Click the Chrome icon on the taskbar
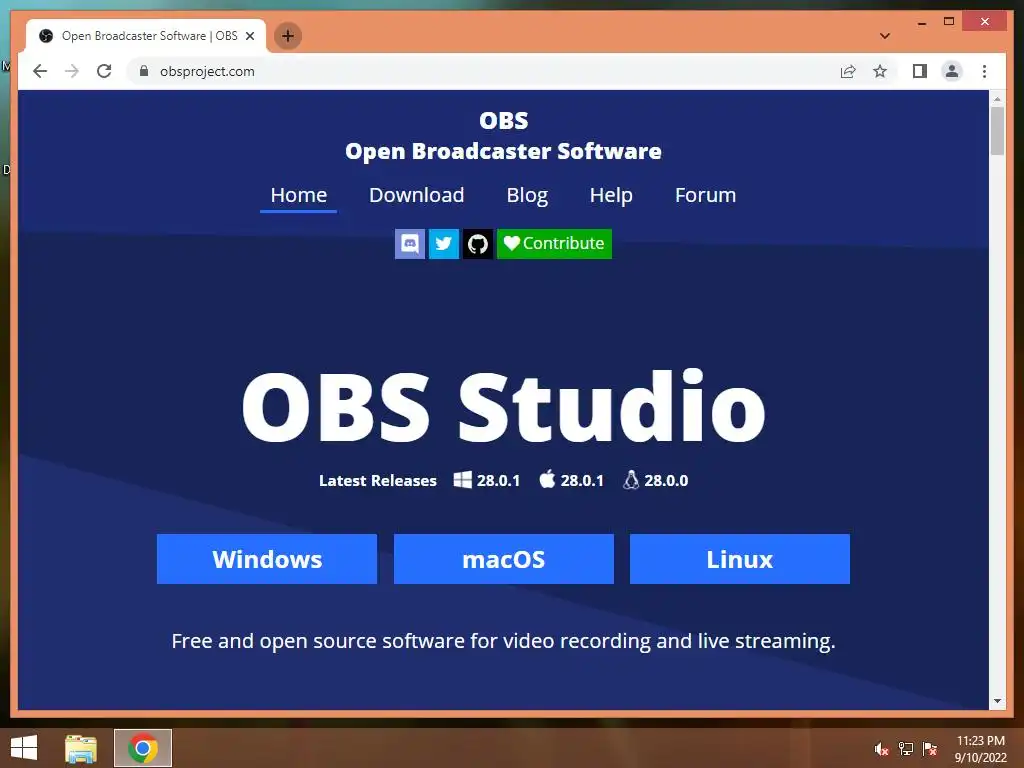 click(x=143, y=748)
